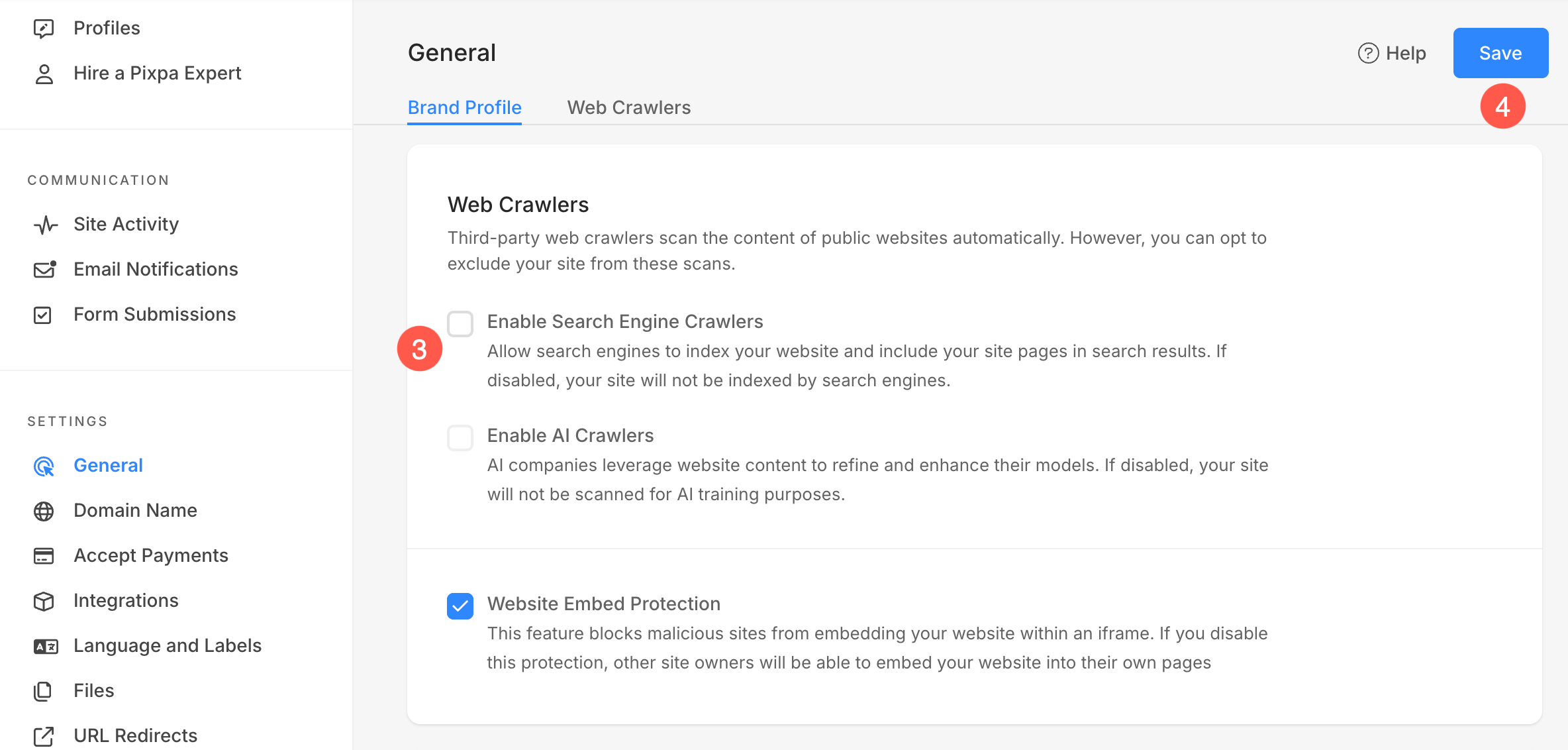Click the Hire a Pixpa Expert person icon
The width and height of the screenshot is (1568, 750).
(x=44, y=74)
